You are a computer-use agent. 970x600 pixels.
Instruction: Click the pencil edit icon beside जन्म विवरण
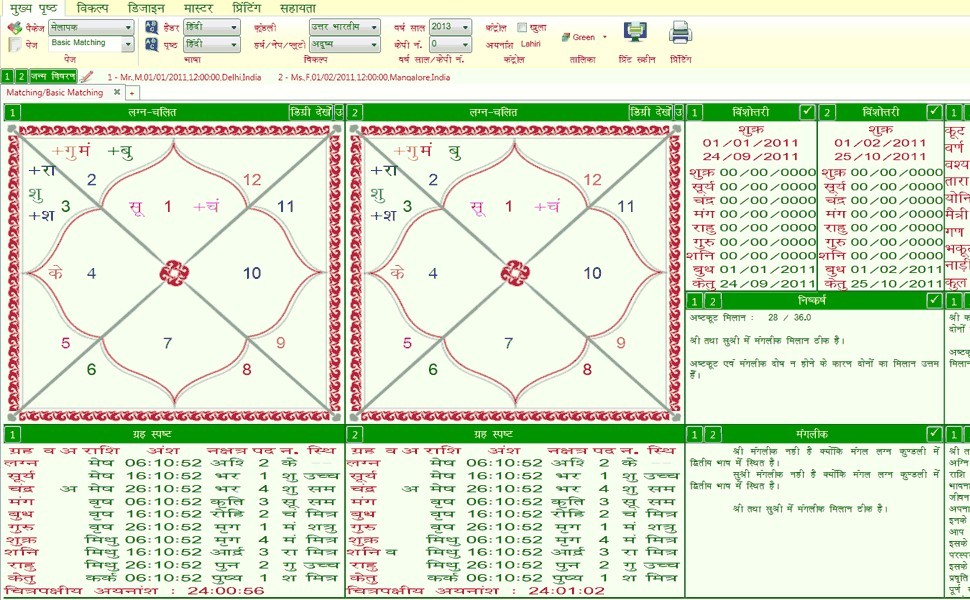click(87, 76)
